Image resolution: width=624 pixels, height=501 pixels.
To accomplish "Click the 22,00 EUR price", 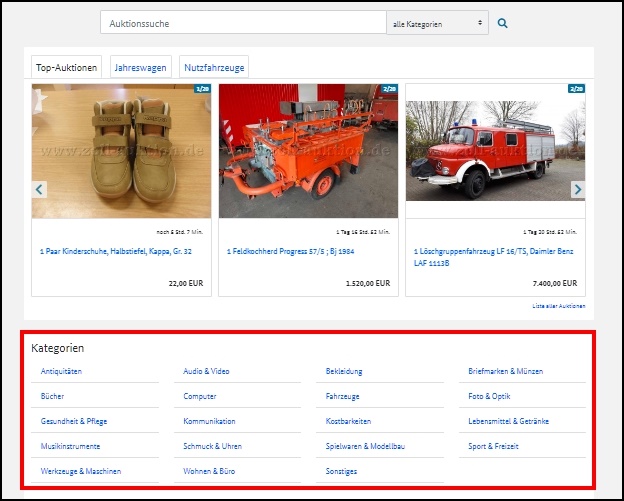I will [x=186, y=283].
